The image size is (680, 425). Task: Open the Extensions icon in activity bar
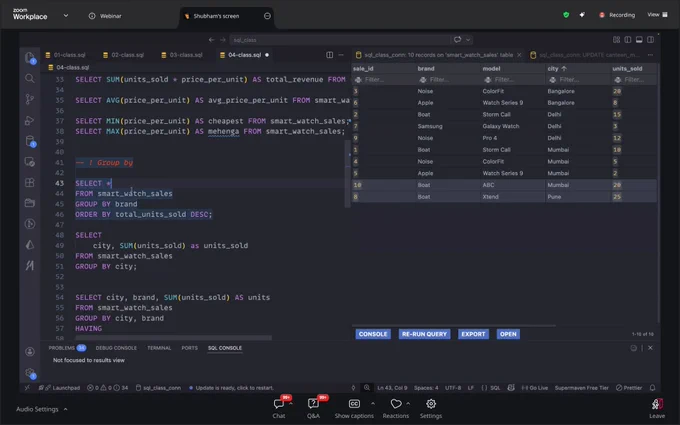pyautogui.click(x=29, y=182)
